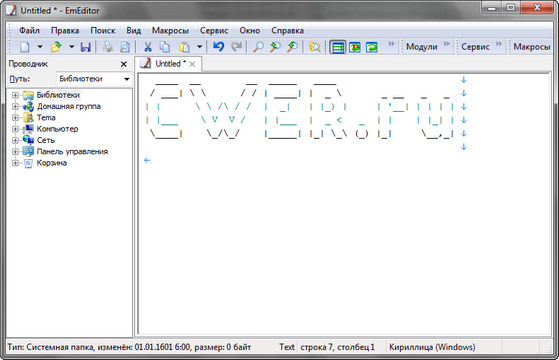Image resolution: width=559 pixels, height=360 pixels.
Task: Cut selection with the scissors icon
Action: pos(148,47)
